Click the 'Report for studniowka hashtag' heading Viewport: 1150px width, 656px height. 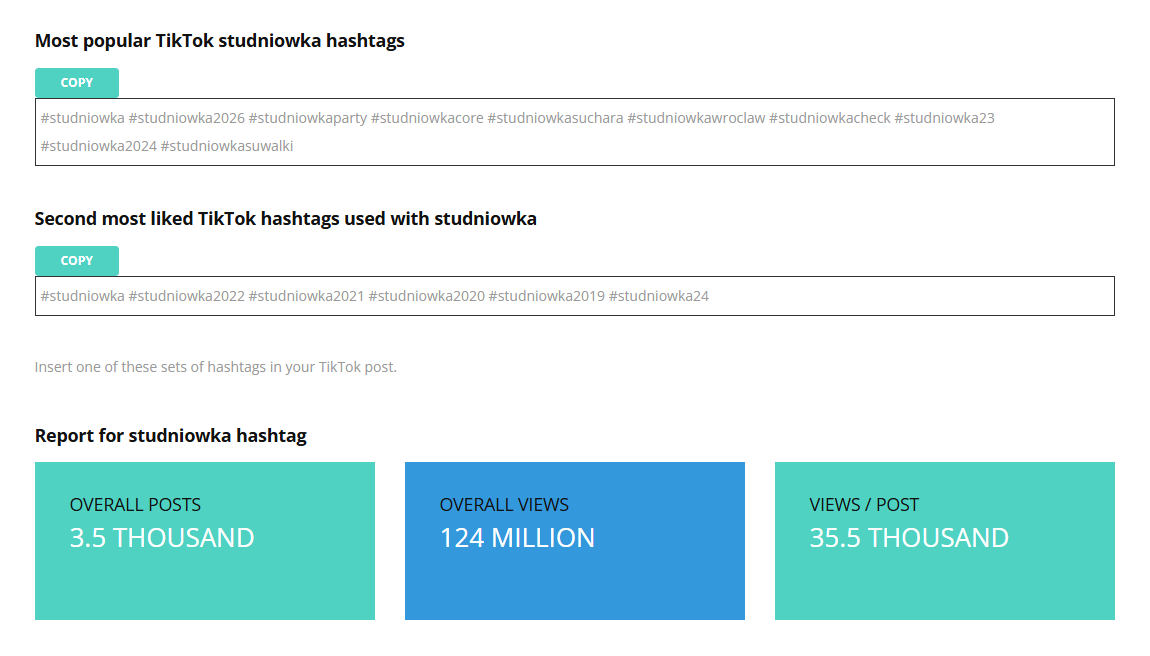pos(171,436)
